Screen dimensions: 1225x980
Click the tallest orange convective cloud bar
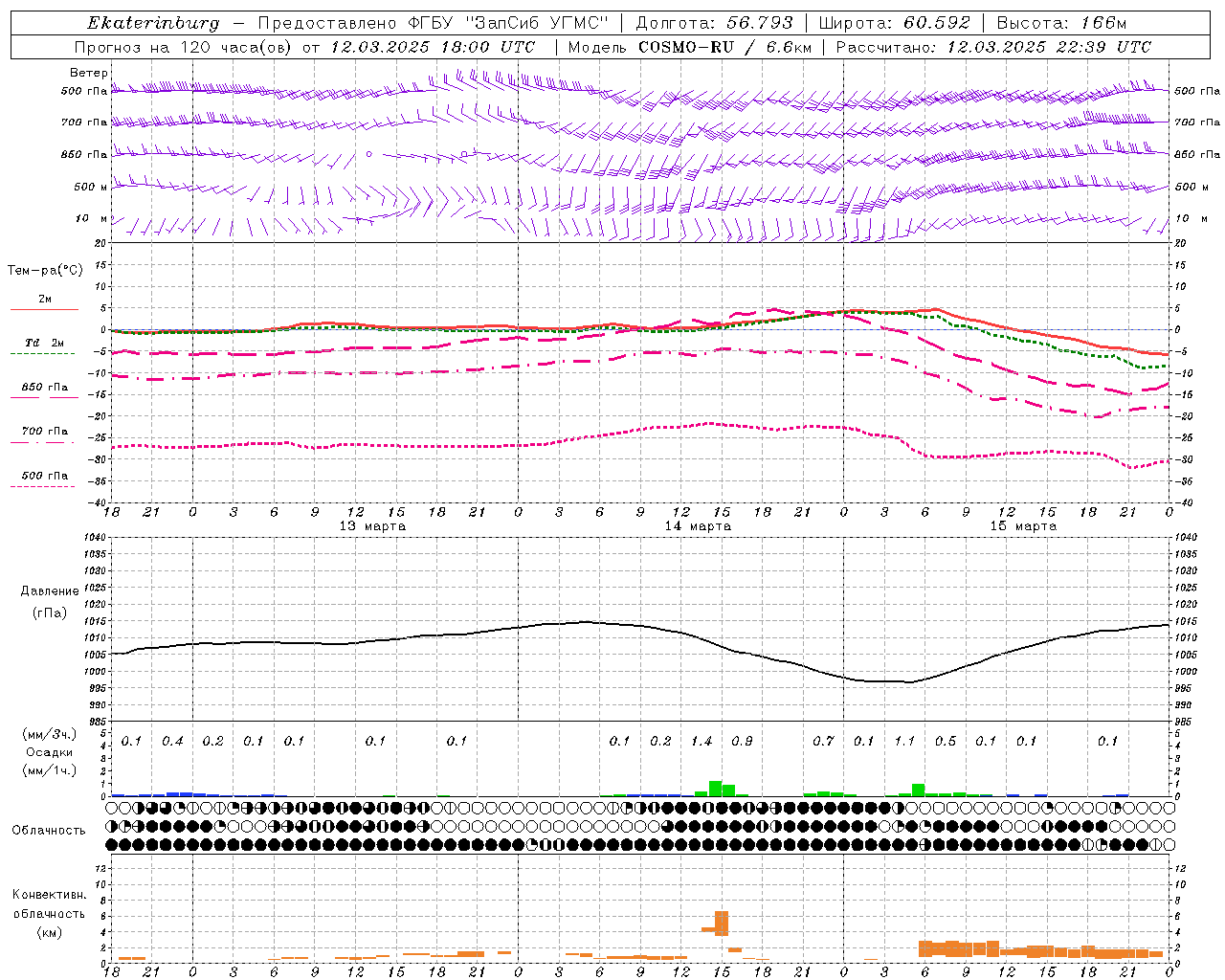[722, 924]
